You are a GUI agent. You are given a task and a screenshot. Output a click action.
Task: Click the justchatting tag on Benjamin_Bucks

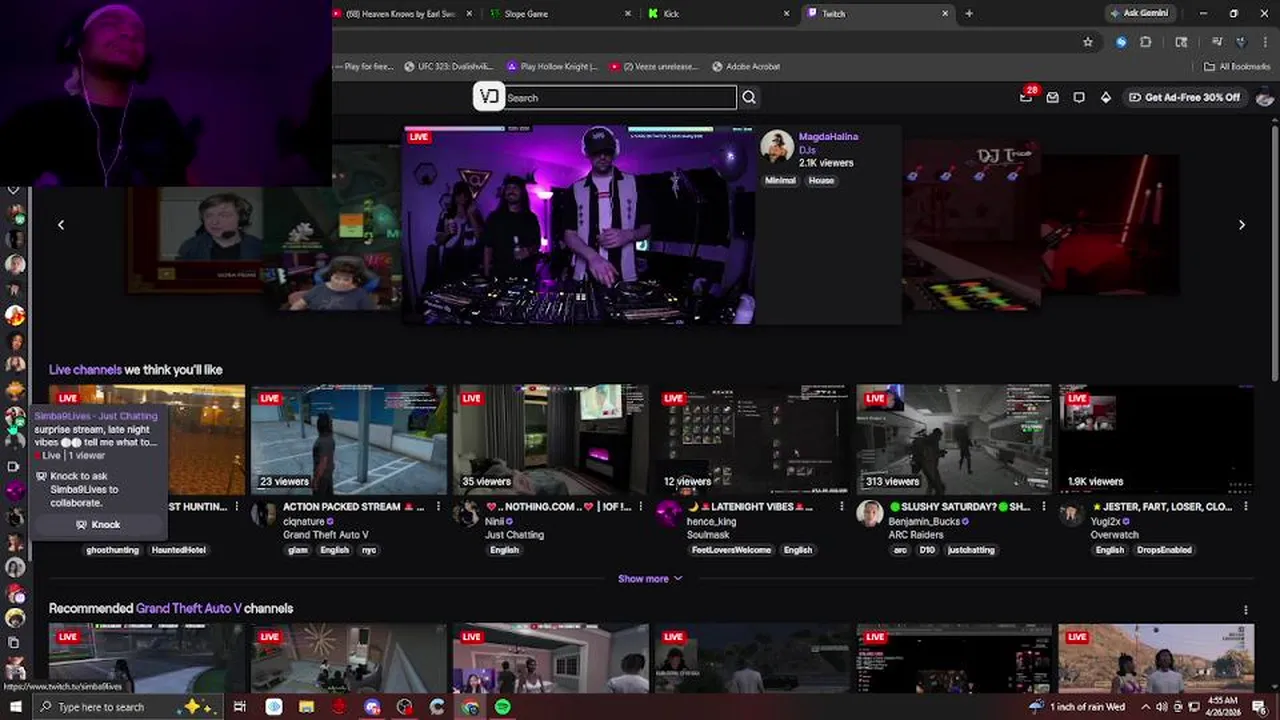(971, 551)
